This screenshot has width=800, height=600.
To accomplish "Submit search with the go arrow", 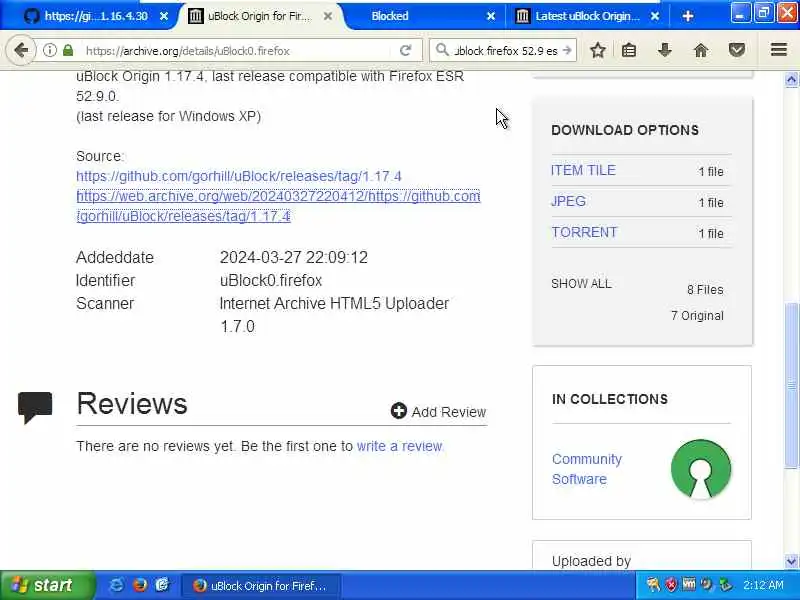I will tap(567, 51).
